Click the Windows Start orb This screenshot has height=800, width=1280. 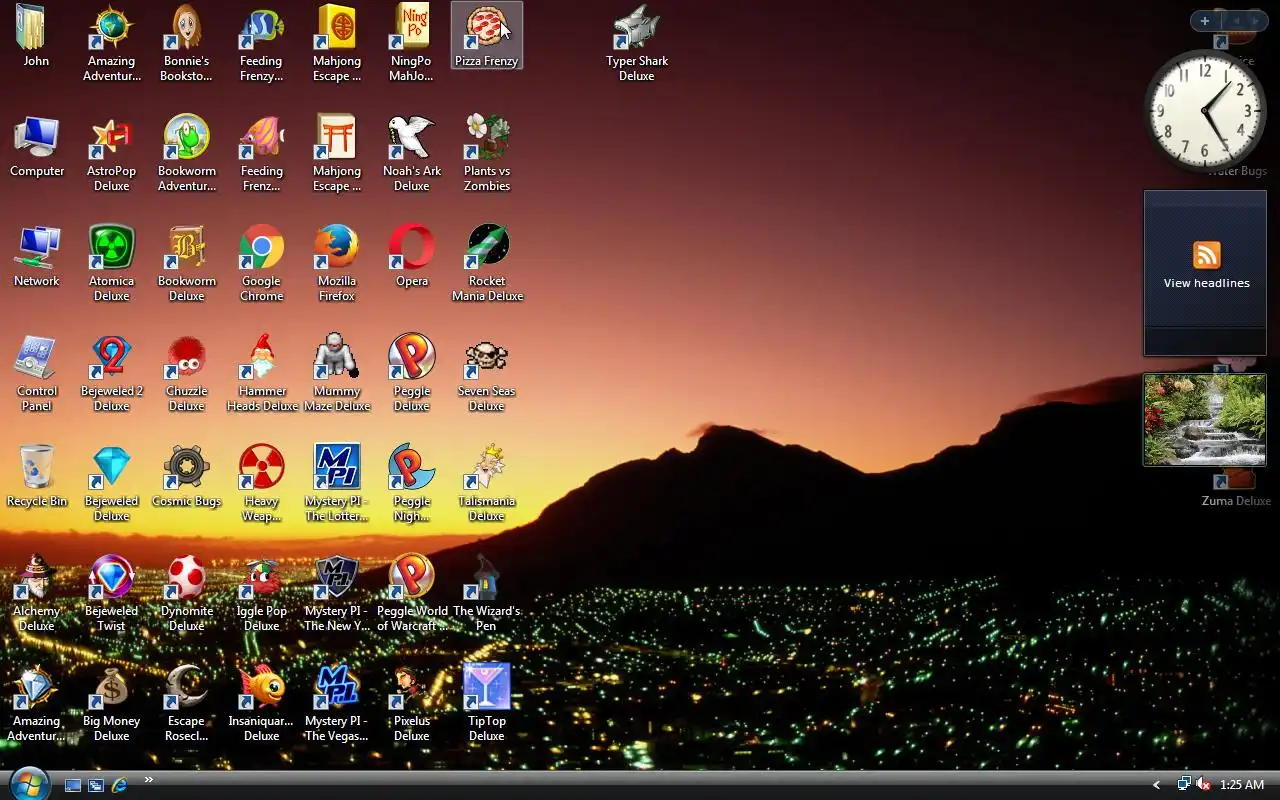pyautogui.click(x=28, y=783)
